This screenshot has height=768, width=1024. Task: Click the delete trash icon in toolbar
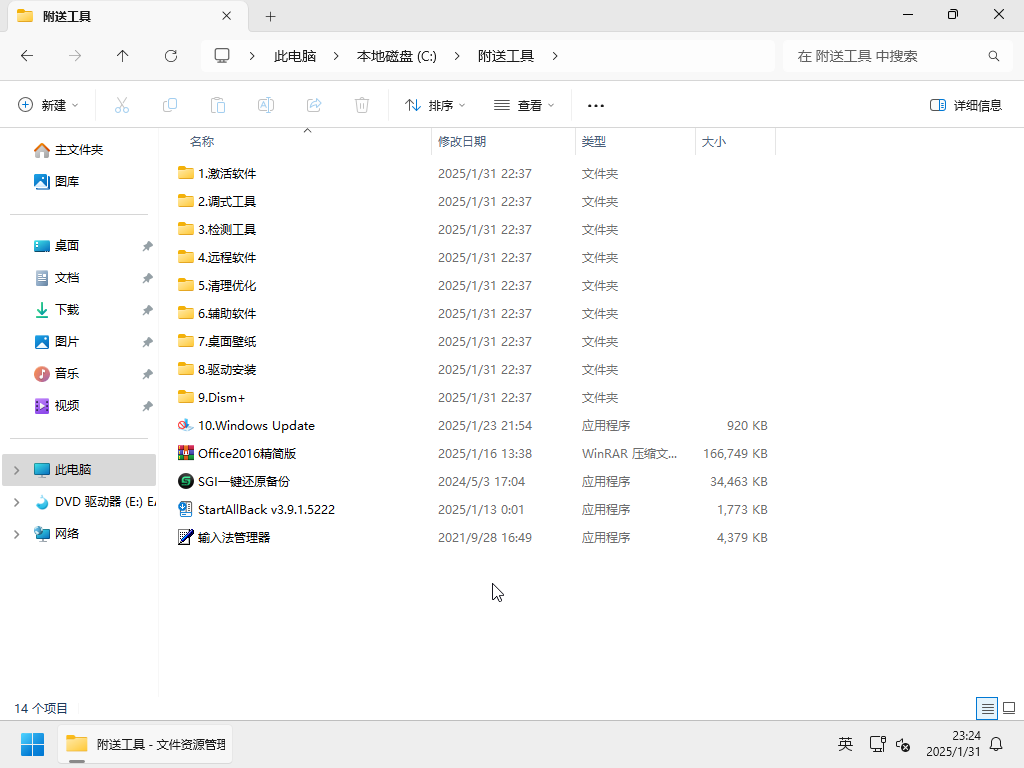362,105
